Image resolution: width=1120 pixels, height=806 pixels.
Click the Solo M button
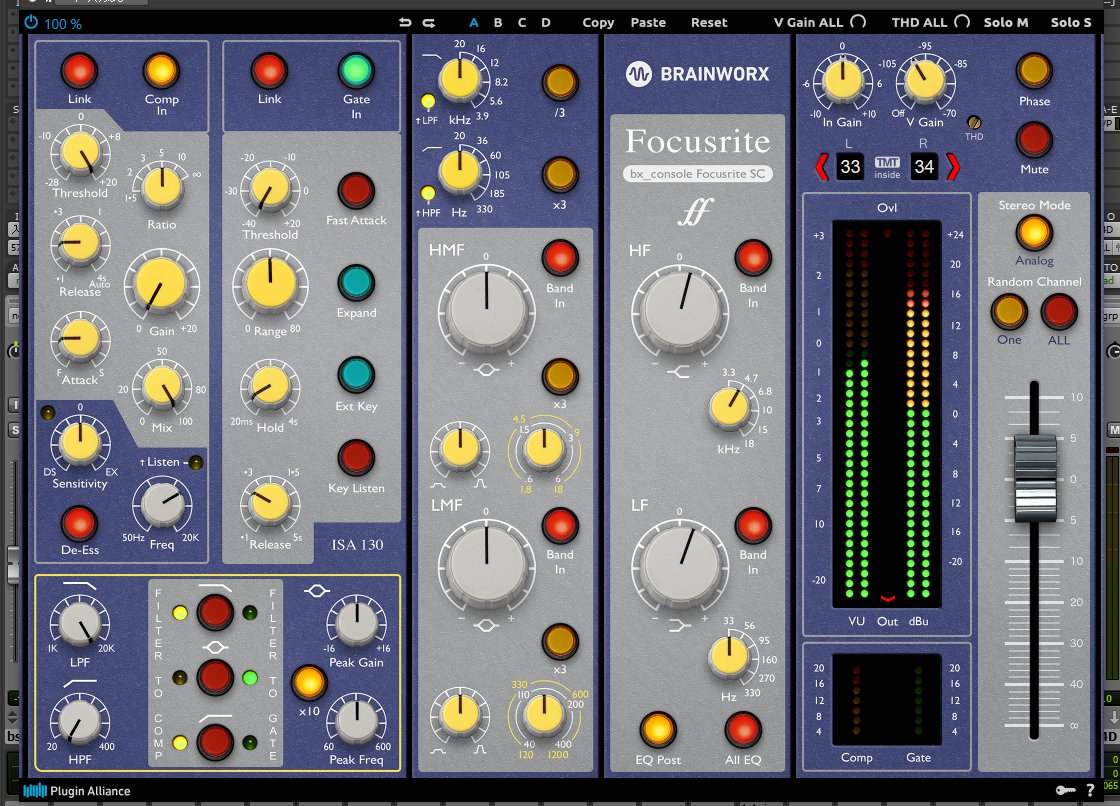pos(1006,23)
